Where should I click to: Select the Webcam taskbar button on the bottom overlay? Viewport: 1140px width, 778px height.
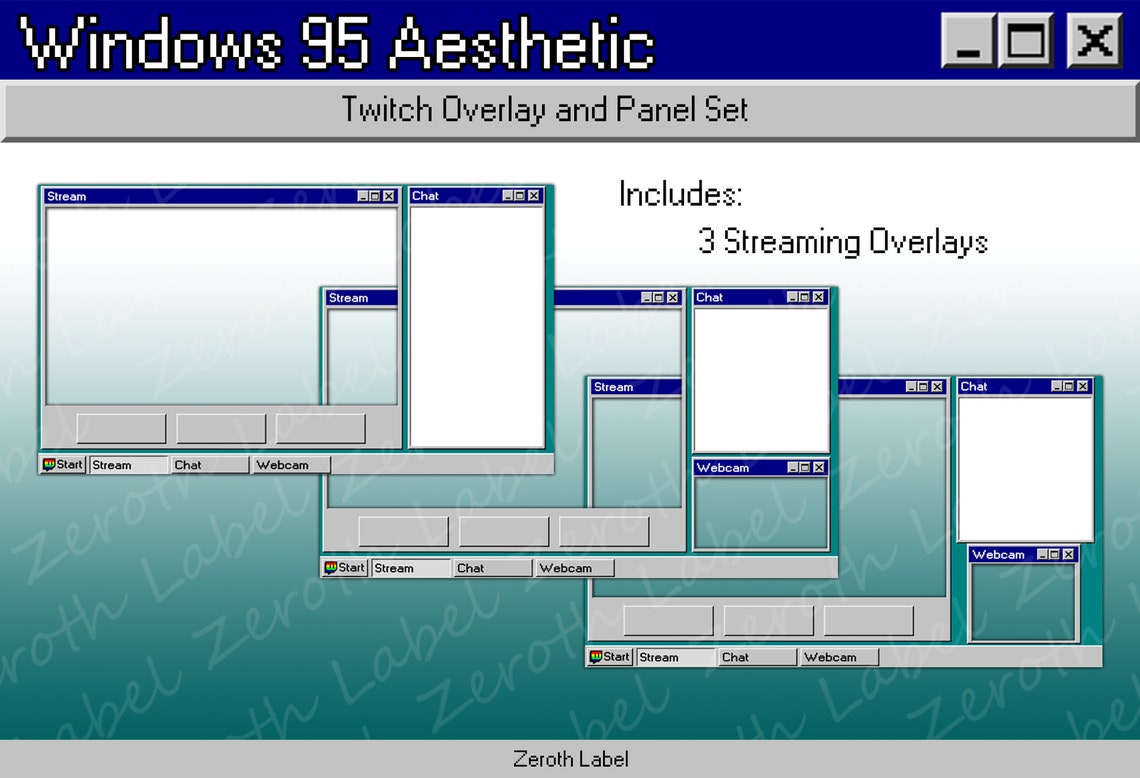pyautogui.click(x=840, y=657)
